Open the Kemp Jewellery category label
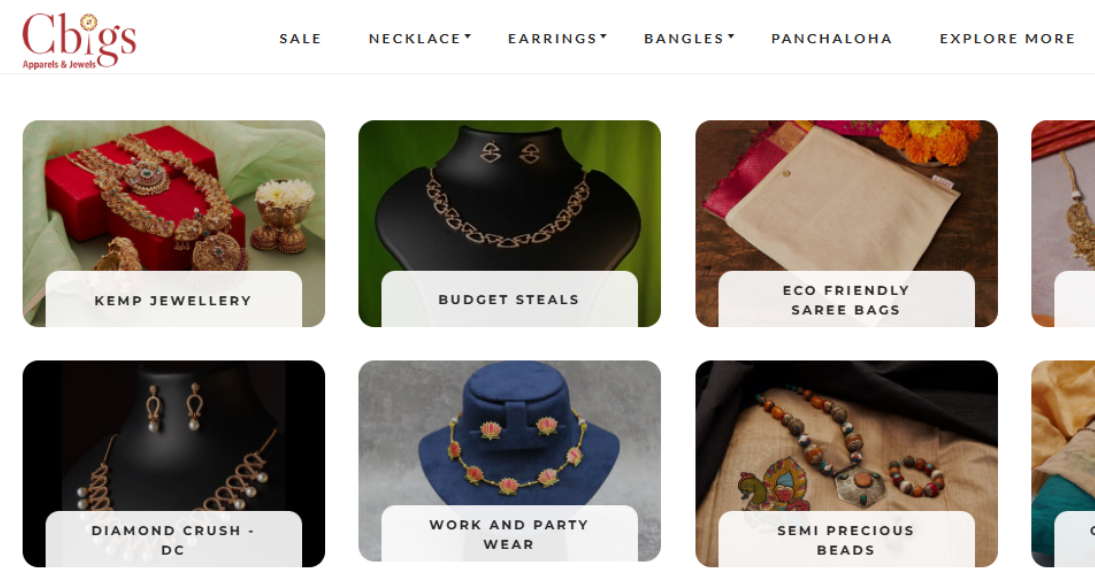 (x=173, y=300)
